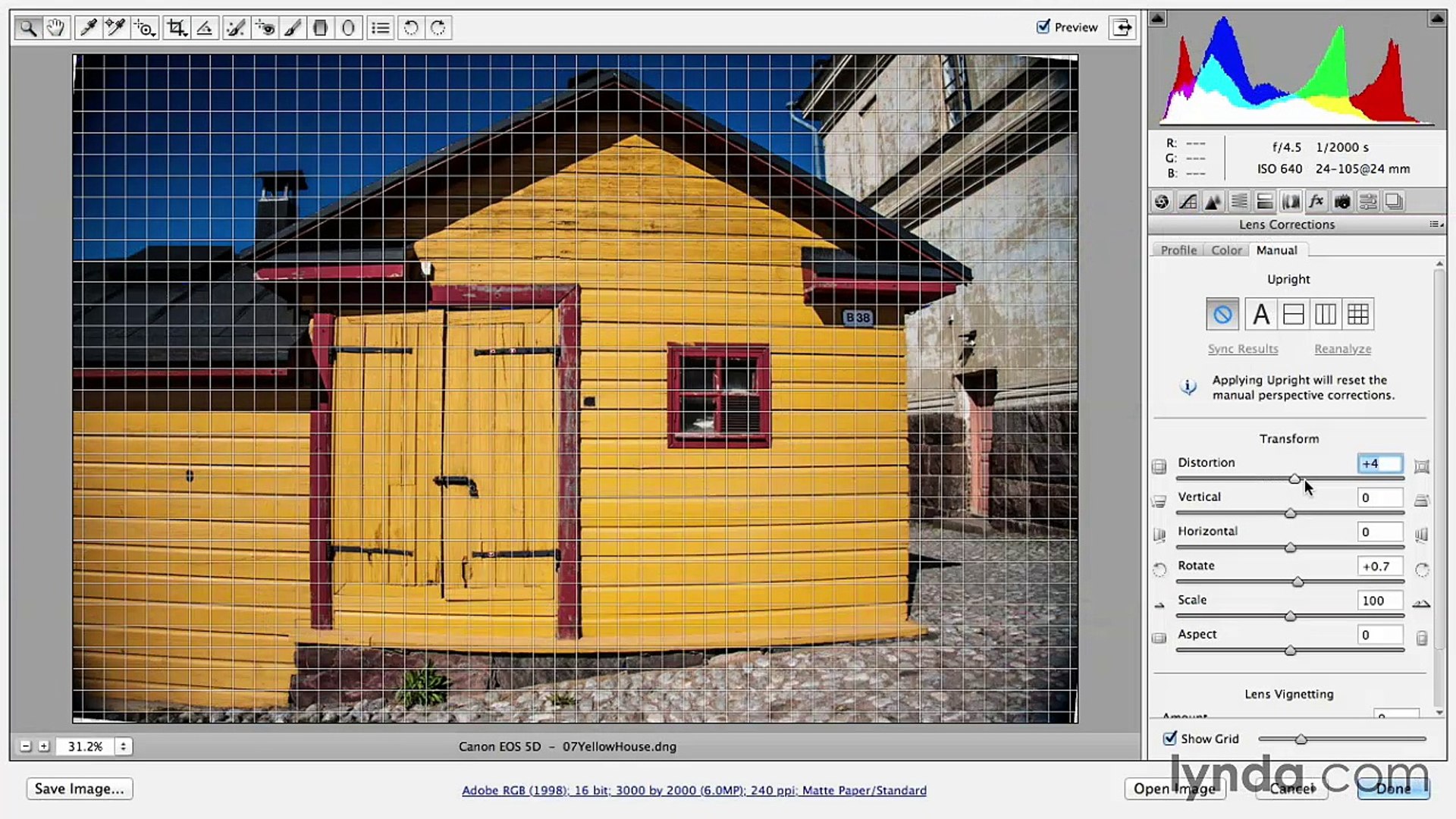Screen dimensions: 1456x819
Task: Switch to the Color tab
Action: 1225,250
